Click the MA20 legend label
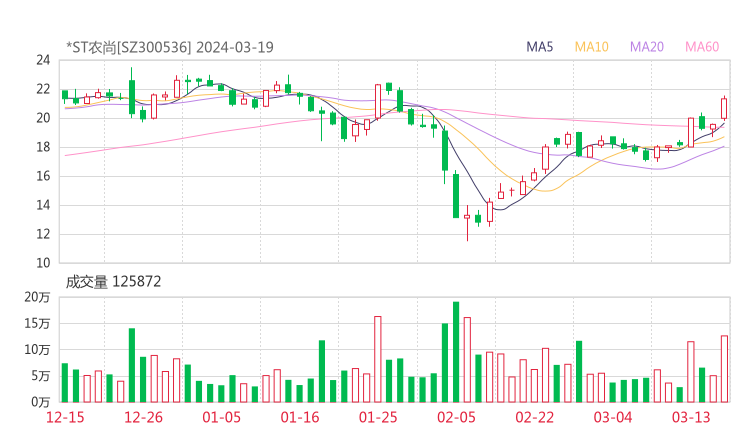 pyautogui.click(x=647, y=47)
